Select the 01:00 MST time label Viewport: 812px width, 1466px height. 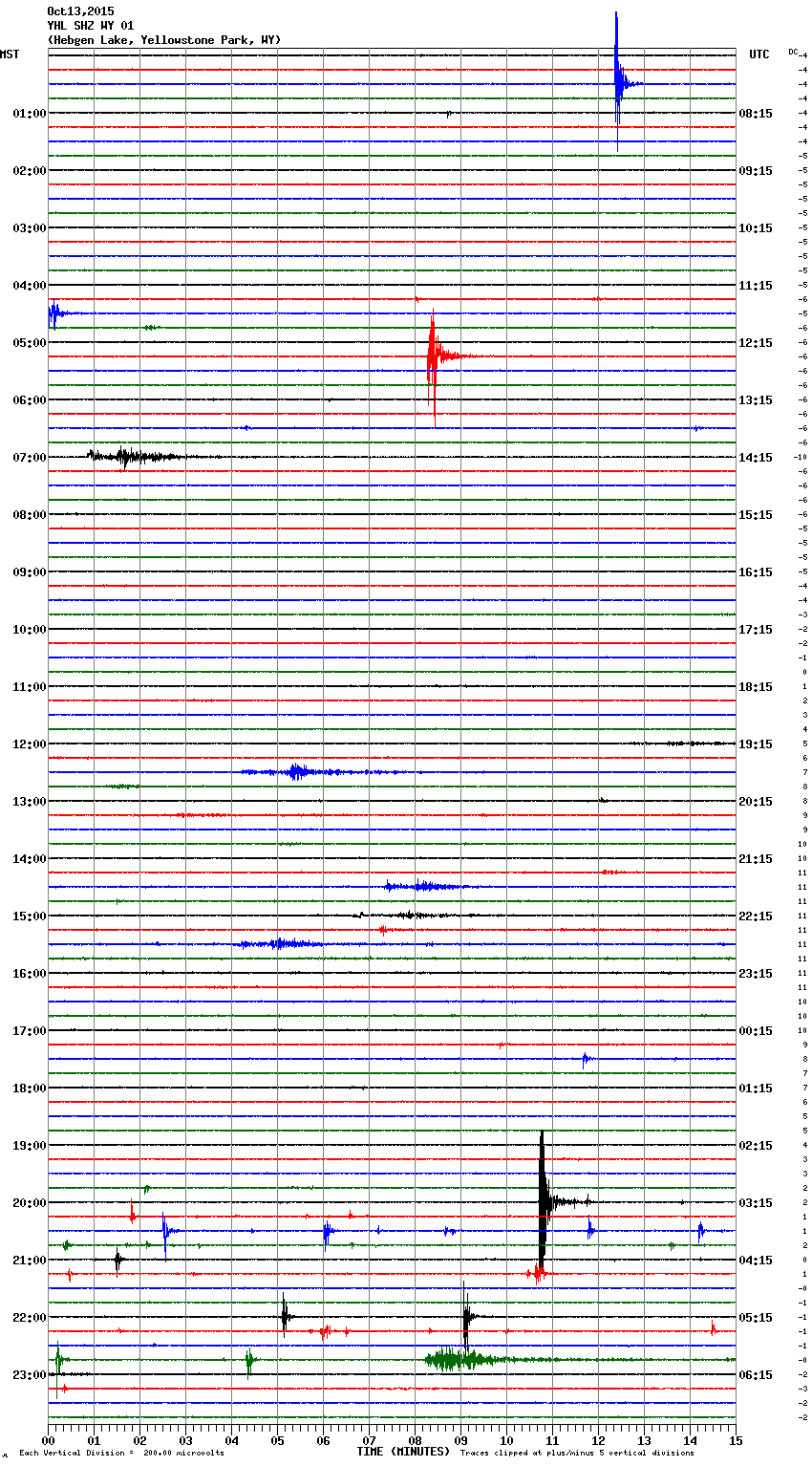pyautogui.click(x=30, y=114)
